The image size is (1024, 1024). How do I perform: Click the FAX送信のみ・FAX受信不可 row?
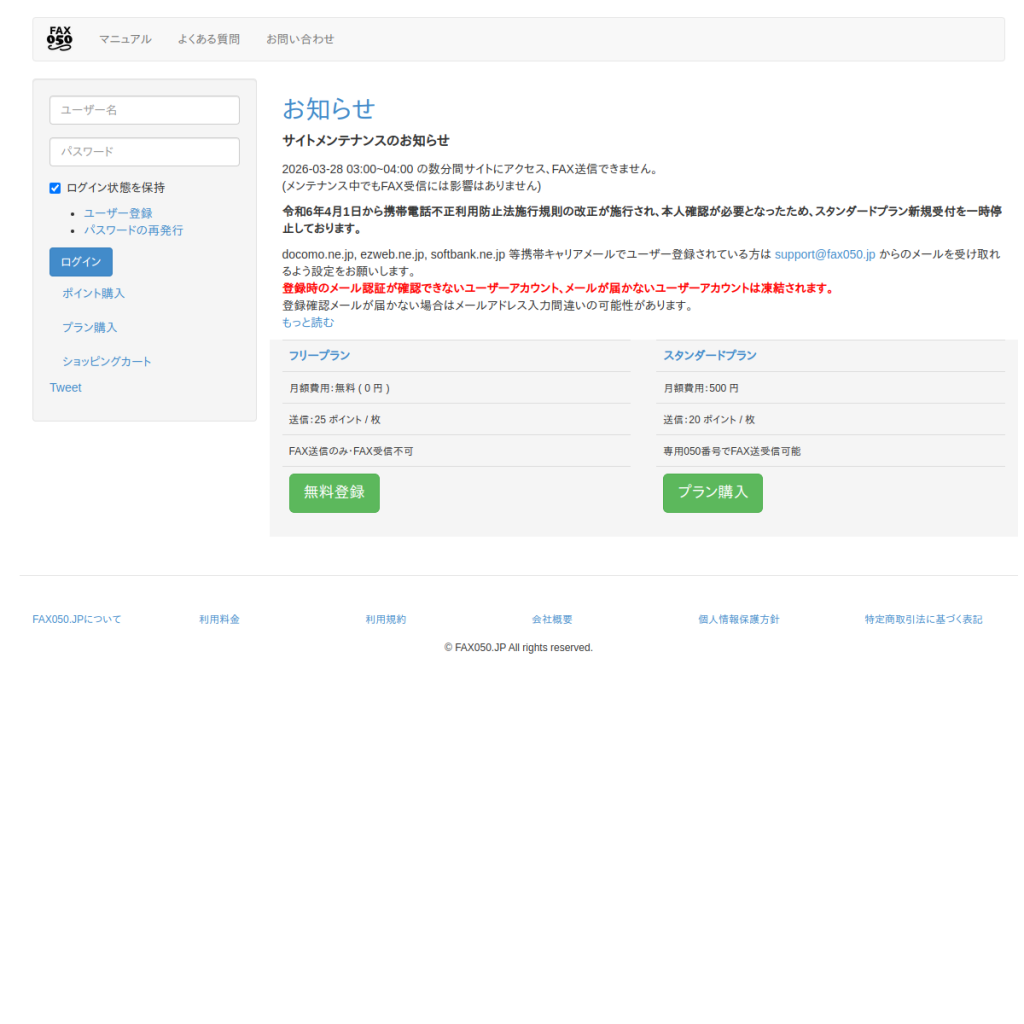456,451
